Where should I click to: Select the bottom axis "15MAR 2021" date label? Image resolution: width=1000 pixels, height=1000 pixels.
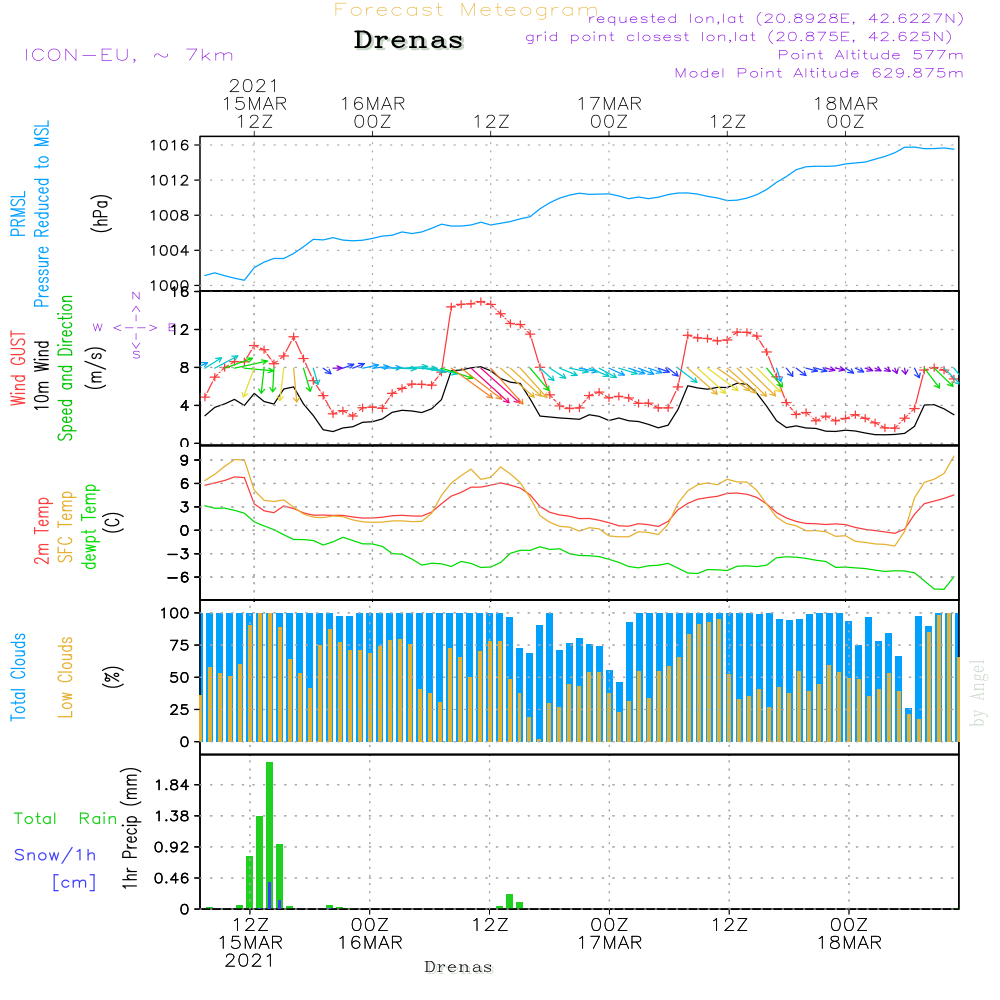click(250, 952)
